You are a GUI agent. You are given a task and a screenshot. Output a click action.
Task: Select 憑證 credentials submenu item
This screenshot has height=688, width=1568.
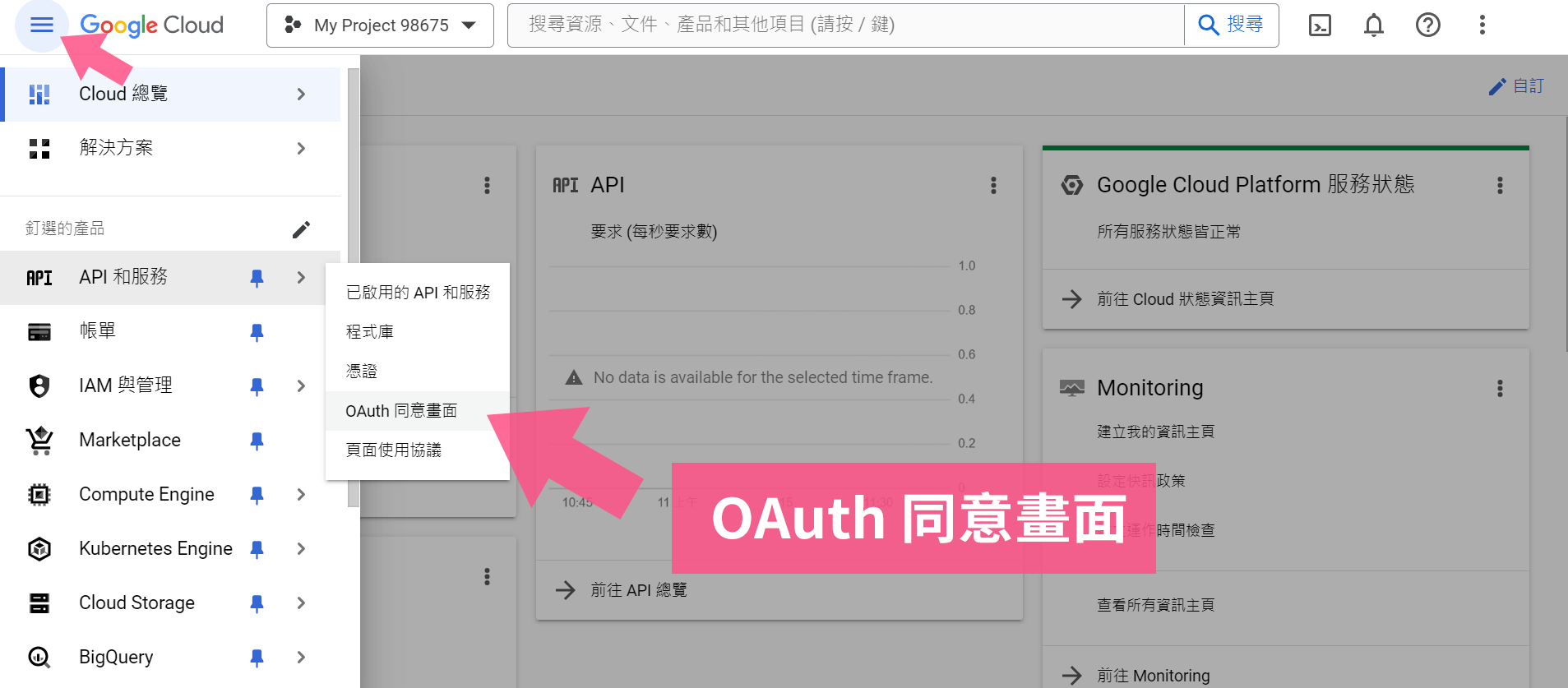(x=418, y=372)
